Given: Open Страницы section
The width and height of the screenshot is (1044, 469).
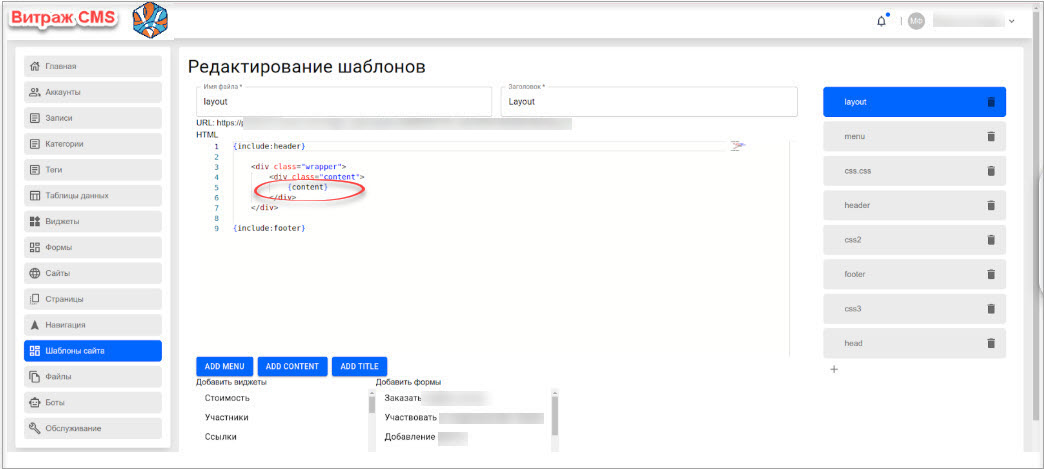Looking at the screenshot, I should [93, 299].
